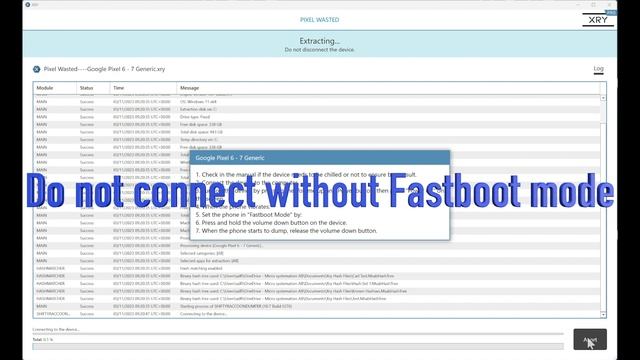Select the 'OS: Windows 11 x64' log row

[316, 102]
